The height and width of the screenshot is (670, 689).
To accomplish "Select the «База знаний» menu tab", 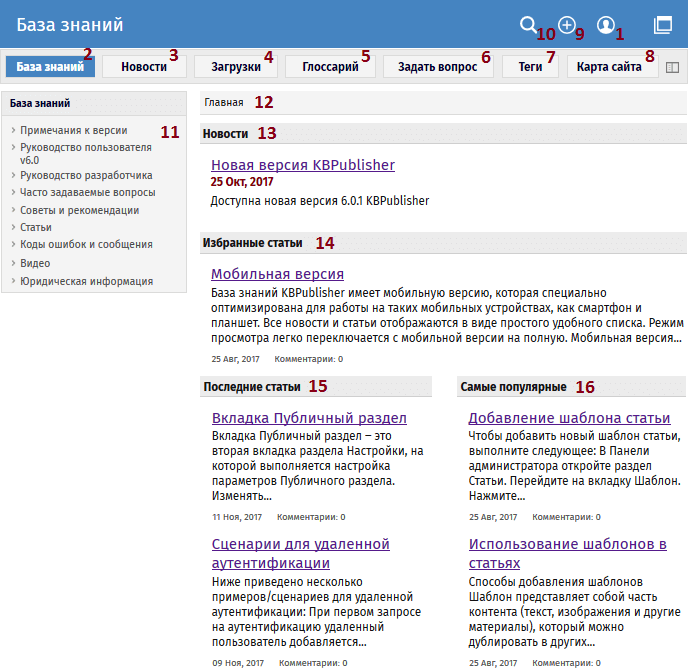I will (50, 67).
